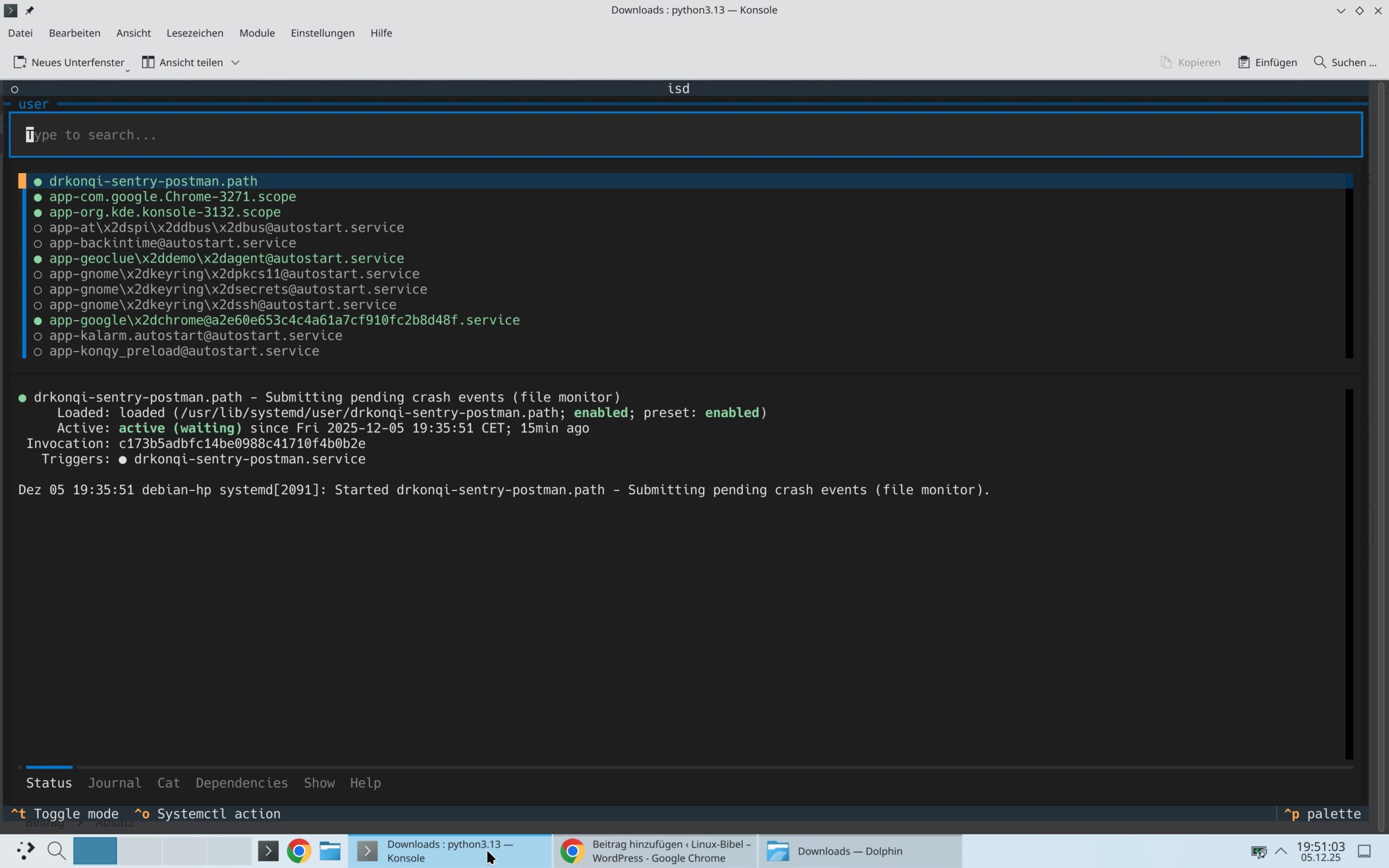Expand the Neues Unterfenster dropdown arrow
The width and height of the screenshot is (1389, 868).
(x=128, y=69)
